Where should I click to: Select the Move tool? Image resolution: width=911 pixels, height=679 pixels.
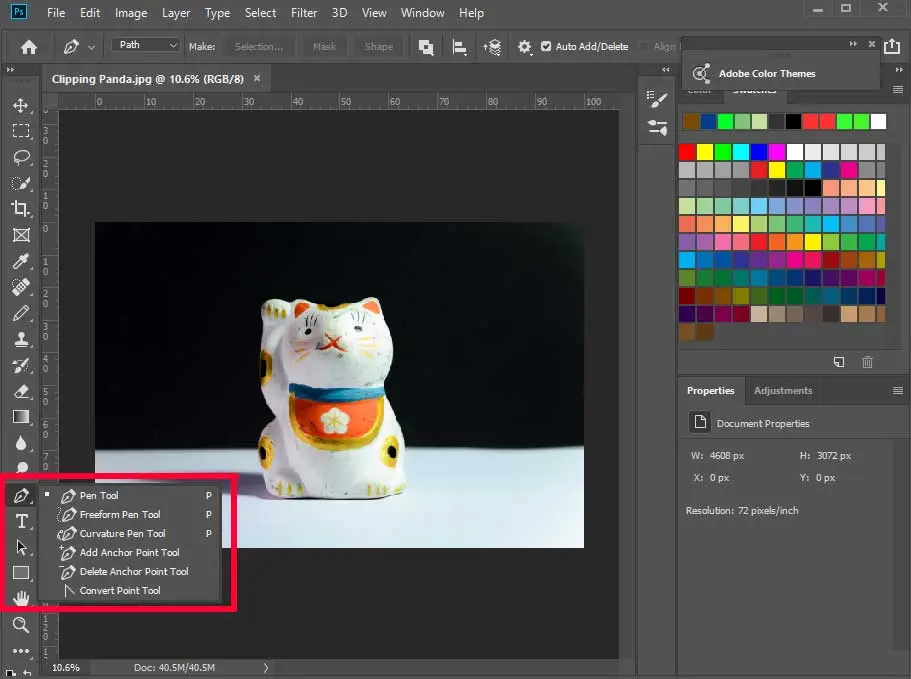(x=21, y=105)
